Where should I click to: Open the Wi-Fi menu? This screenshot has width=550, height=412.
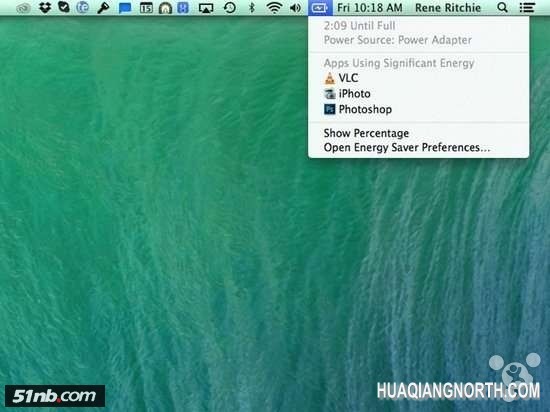click(x=274, y=7)
